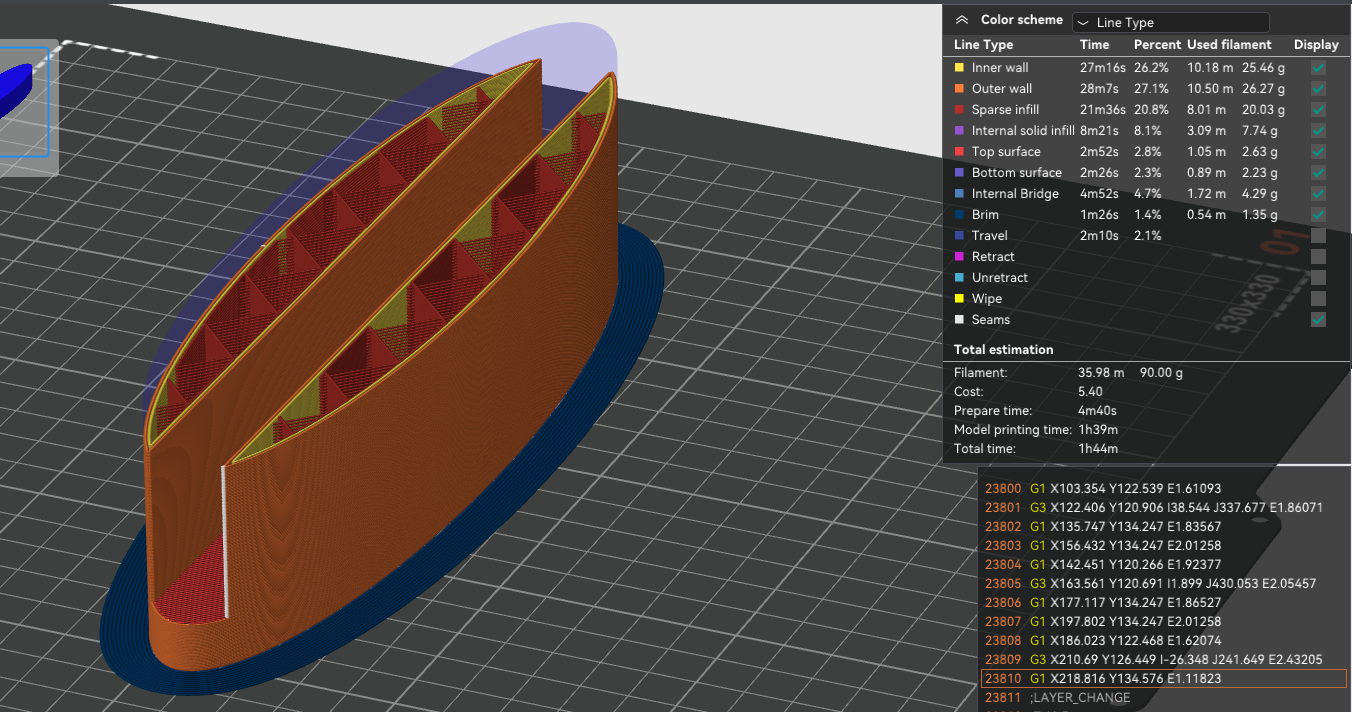1352x712 pixels.
Task: Toggle Top surface display checkbox
Action: (1318, 152)
